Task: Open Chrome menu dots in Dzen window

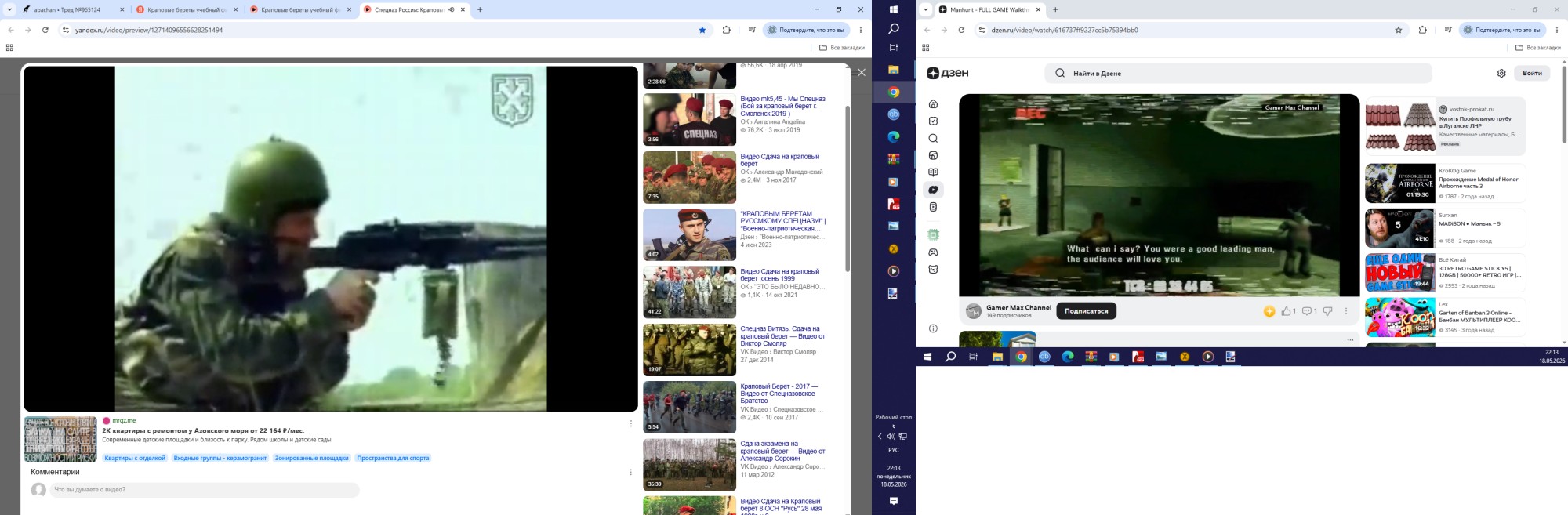Action: (1557, 30)
